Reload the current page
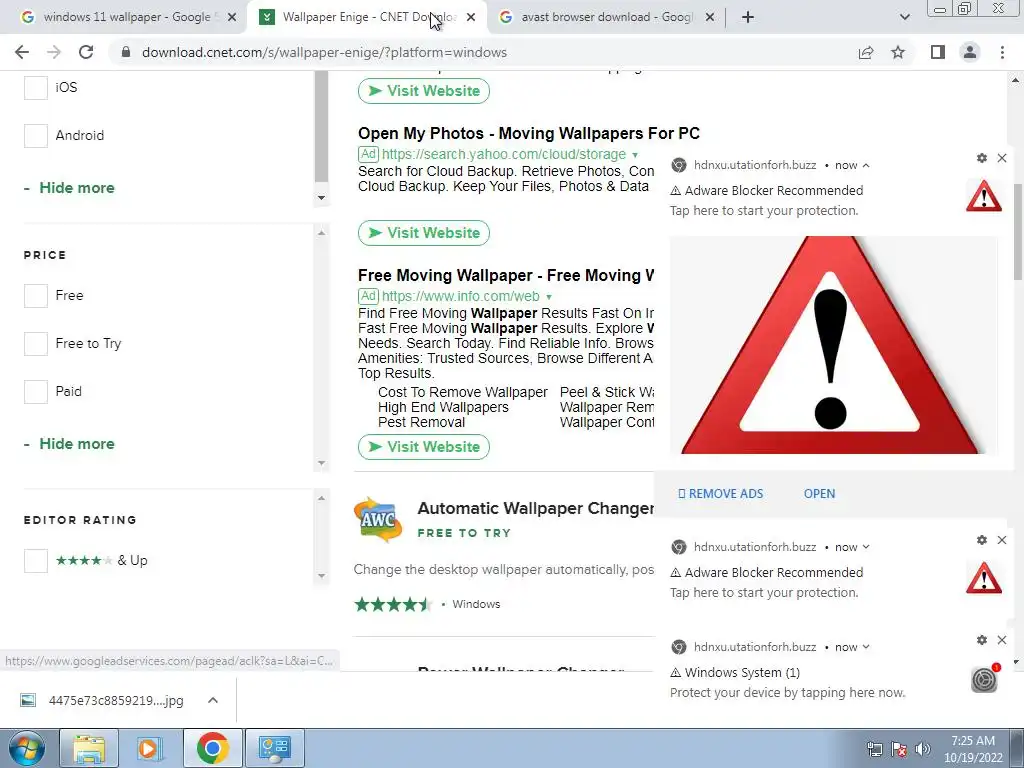1024x768 pixels. [x=86, y=52]
